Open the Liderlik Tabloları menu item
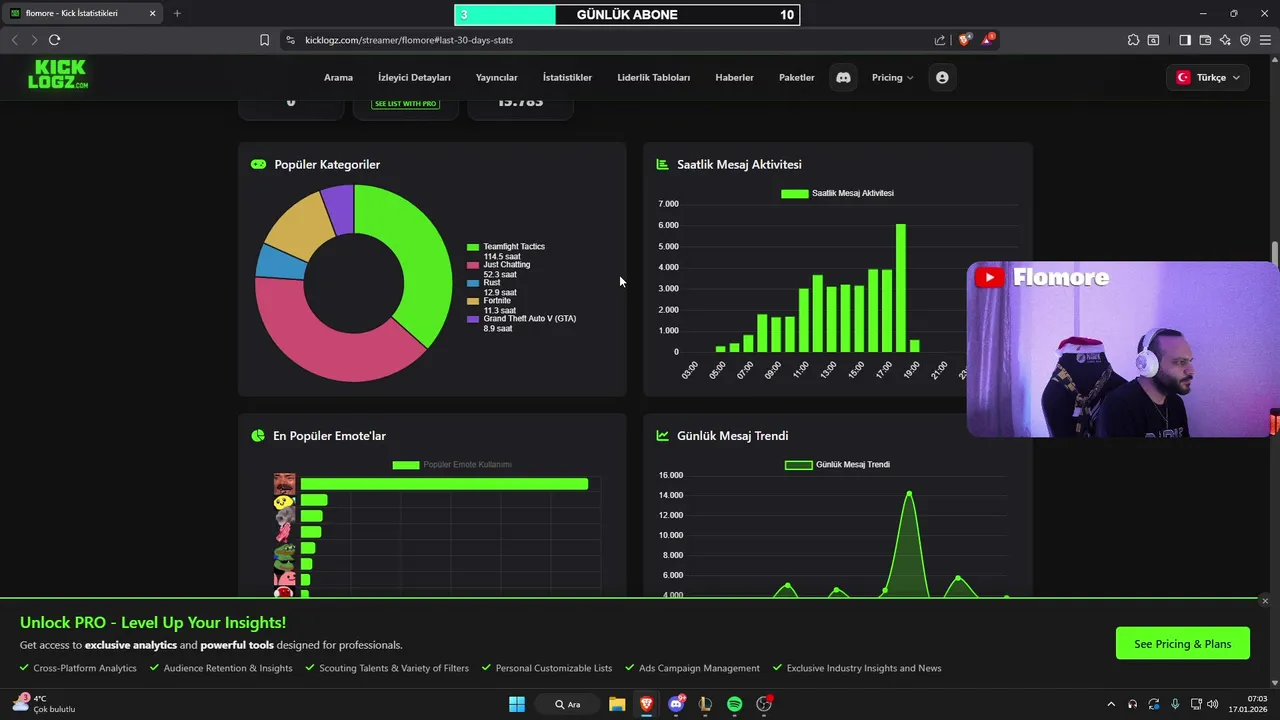Screen dimensions: 1280x720 tap(654, 77)
